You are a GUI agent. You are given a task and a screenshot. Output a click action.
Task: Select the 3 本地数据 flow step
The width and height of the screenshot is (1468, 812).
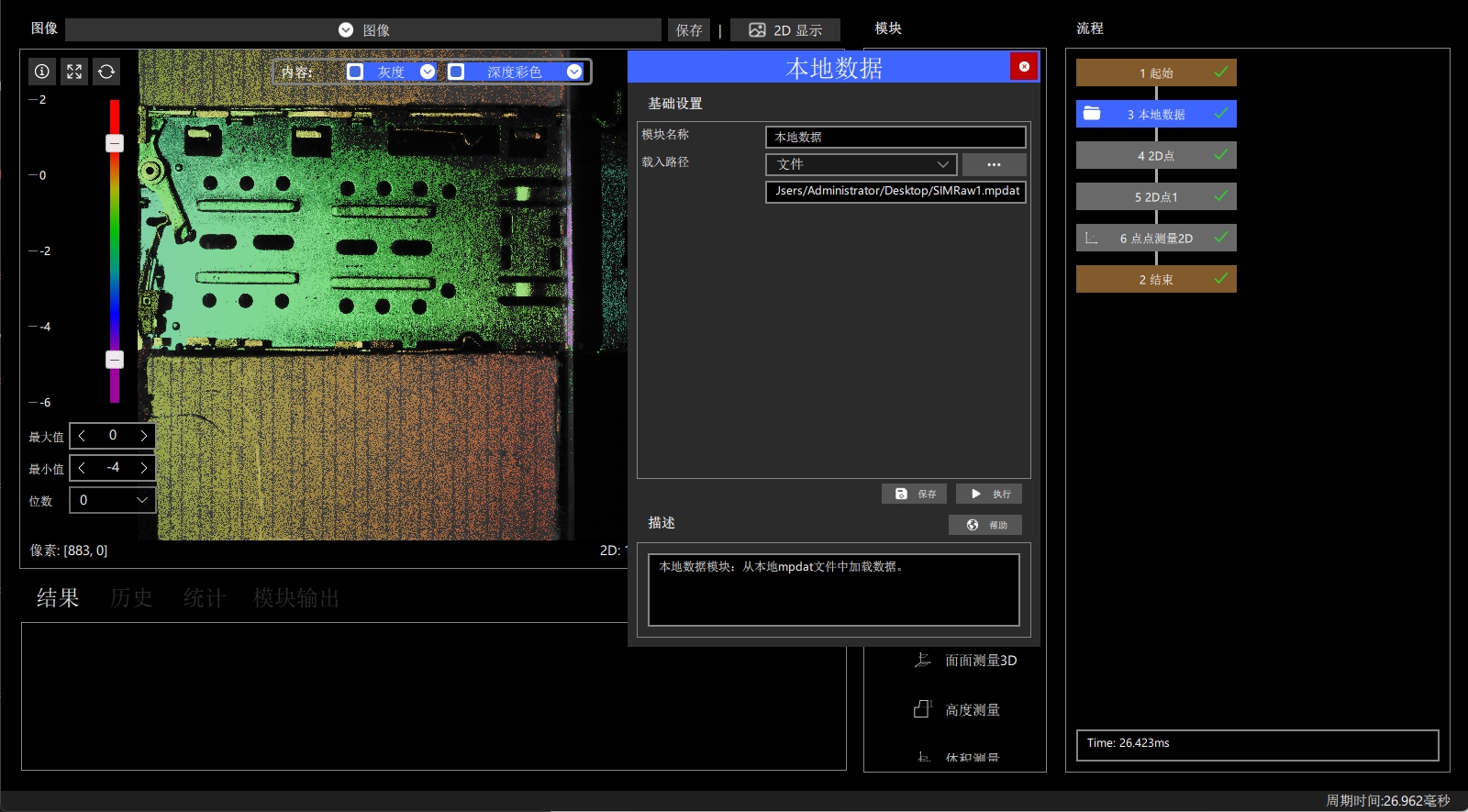pyautogui.click(x=1156, y=114)
